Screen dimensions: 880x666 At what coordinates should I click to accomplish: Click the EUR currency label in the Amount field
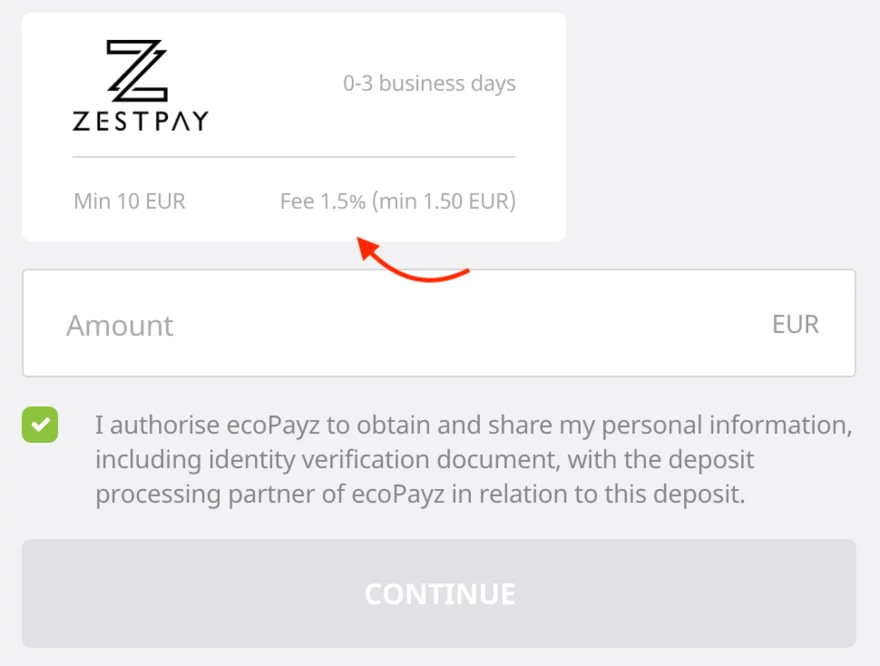click(x=795, y=323)
